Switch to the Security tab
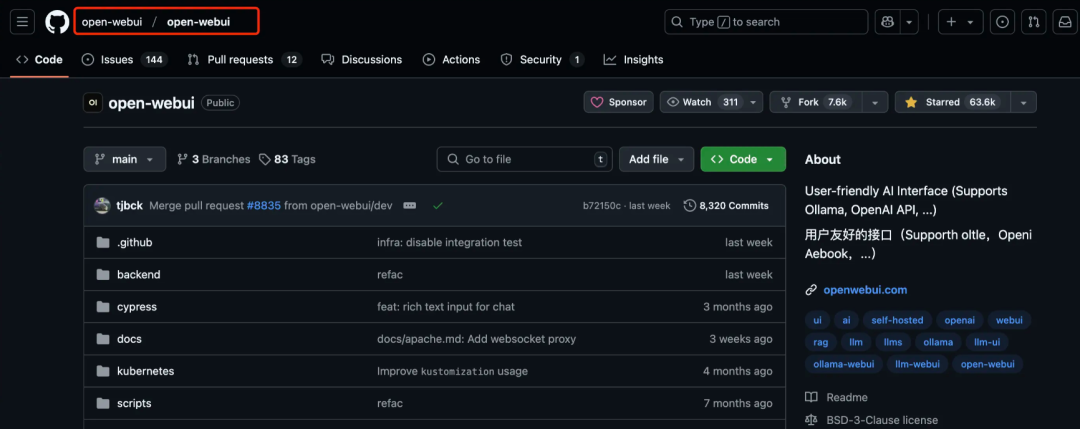1080x429 pixels. [x=543, y=60]
